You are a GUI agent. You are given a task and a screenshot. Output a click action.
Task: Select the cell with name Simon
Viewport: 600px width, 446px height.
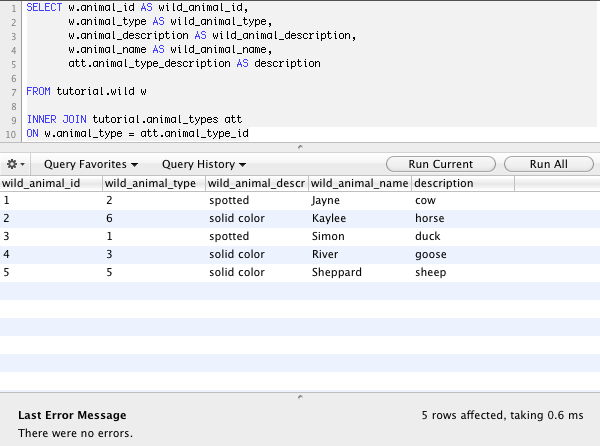tap(360, 236)
